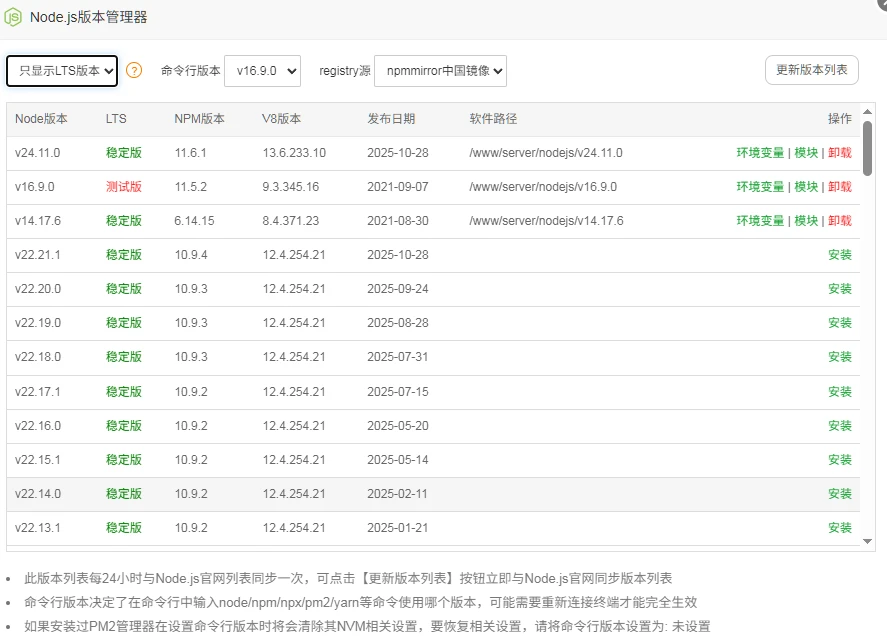887x643 pixels.
Task: Click 模块 for v14.17.6
Action: click(806, 221)
